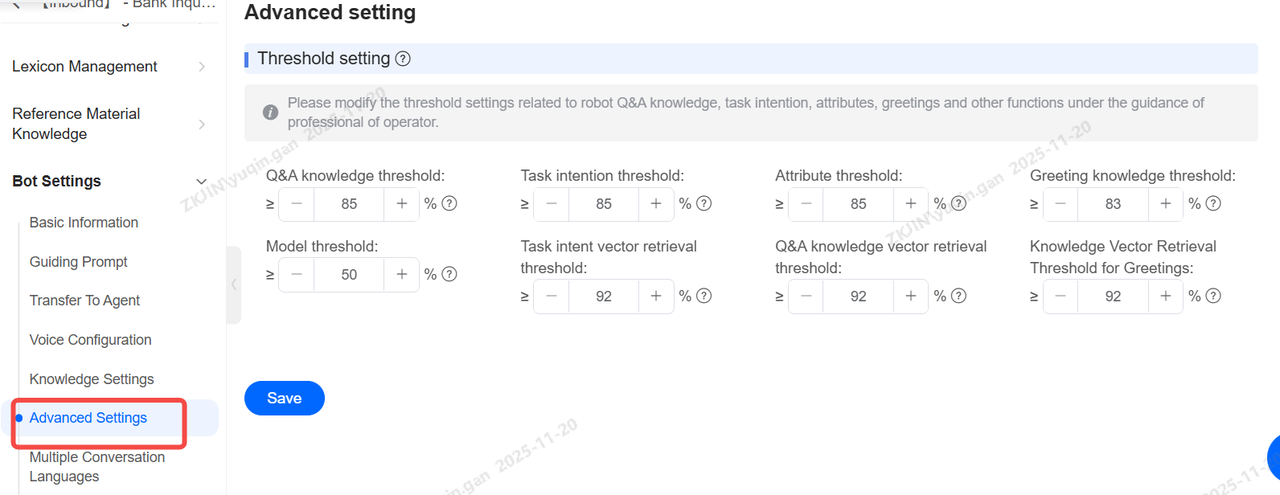Click help icon for Task intent vector retrieval
Screen dimensions: 1280x495
click(x=704, y=296)
